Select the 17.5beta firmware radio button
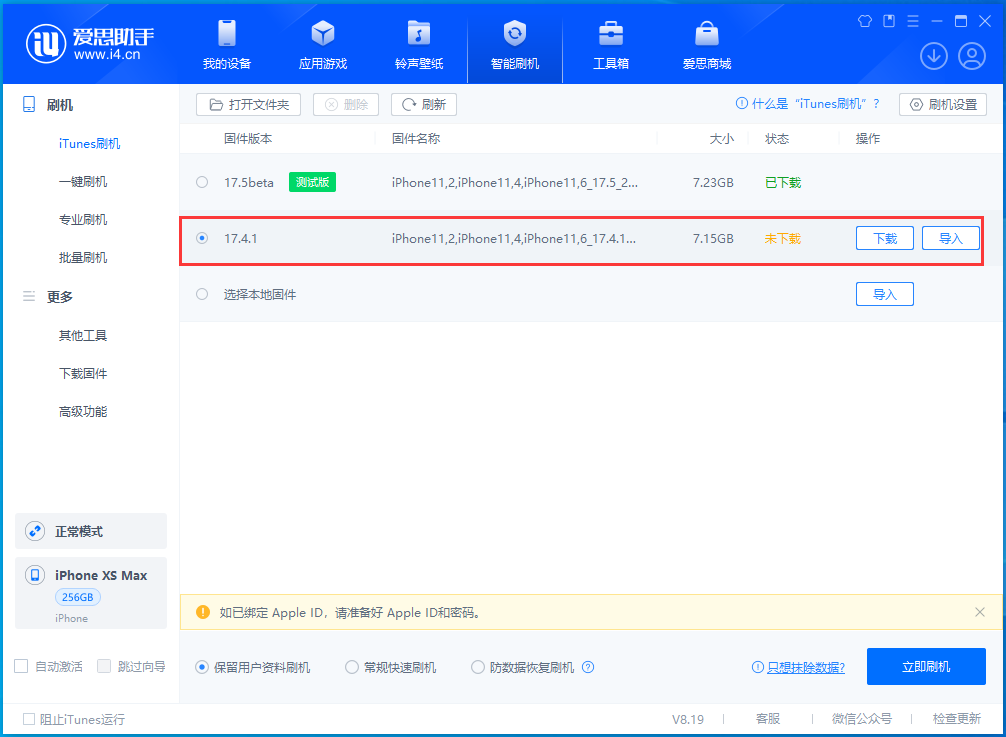Image resolution: width=1006 pixels, height=737 pixels. (x=202, y=182)
